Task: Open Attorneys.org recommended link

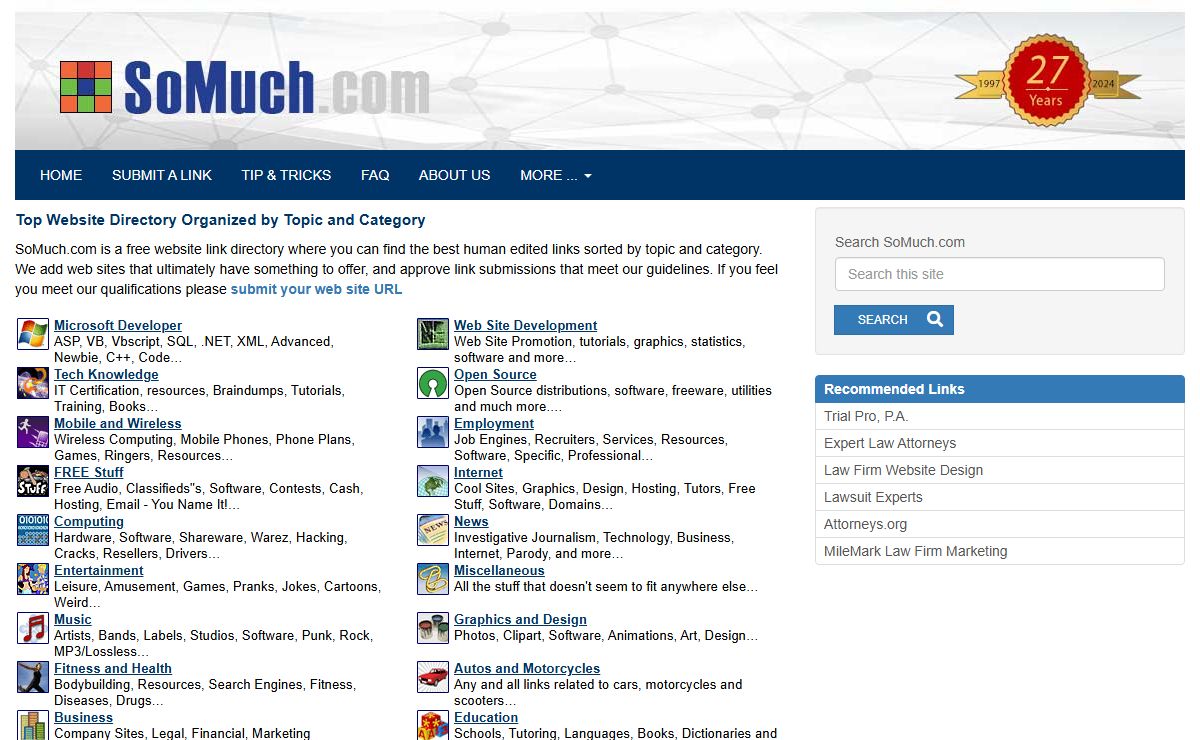Action: pyautogui.click(x=865, y=524)
